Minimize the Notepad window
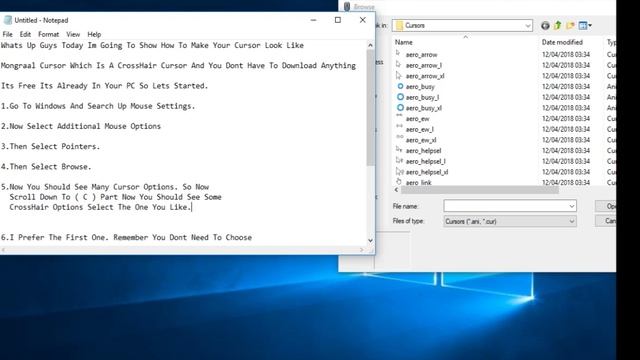Image resolution: width=640 pixels, height=360 pixels. click(x=313, y=20)
